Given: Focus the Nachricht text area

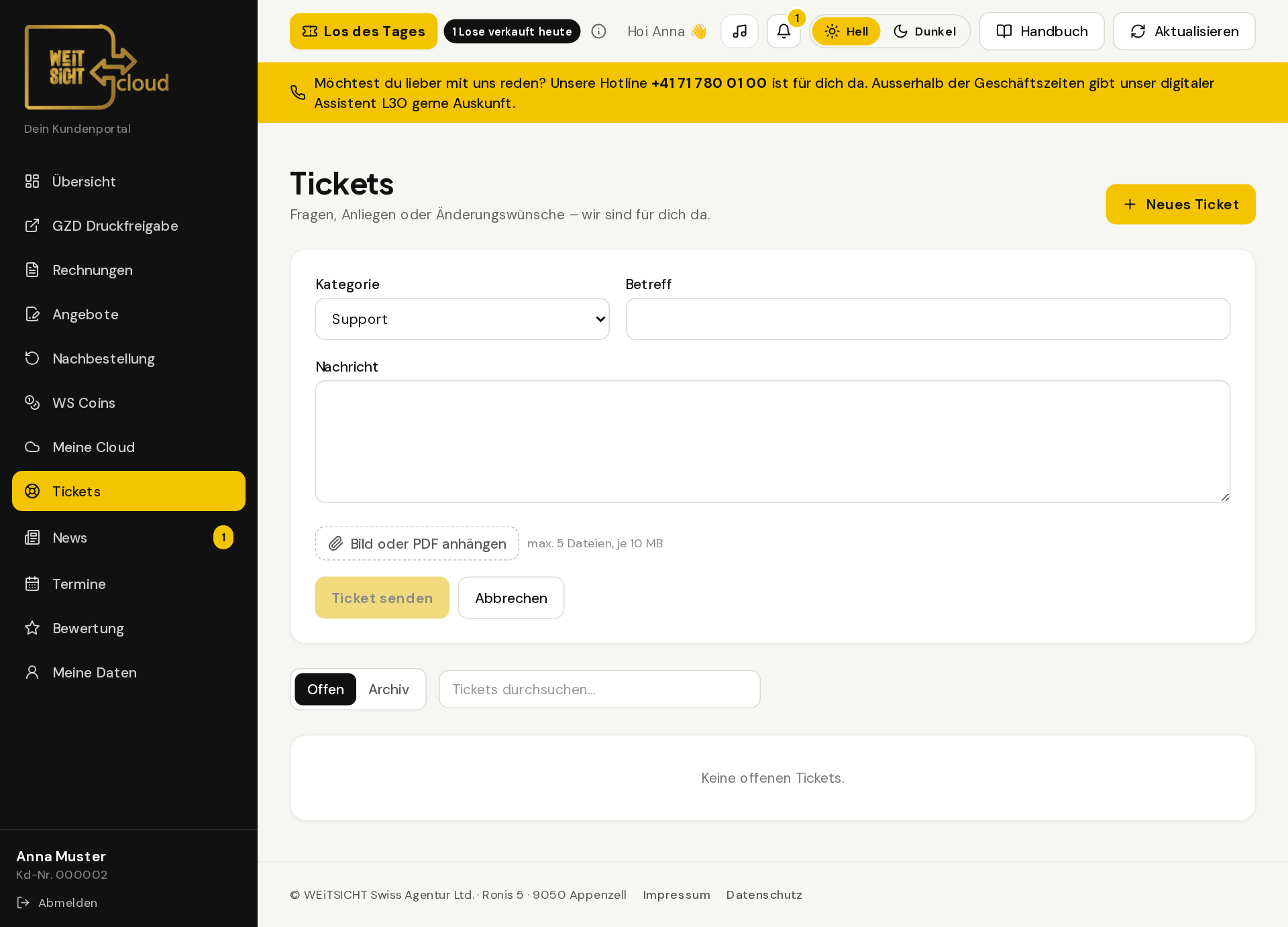Looking at the screenshot, I should point(773,441).
